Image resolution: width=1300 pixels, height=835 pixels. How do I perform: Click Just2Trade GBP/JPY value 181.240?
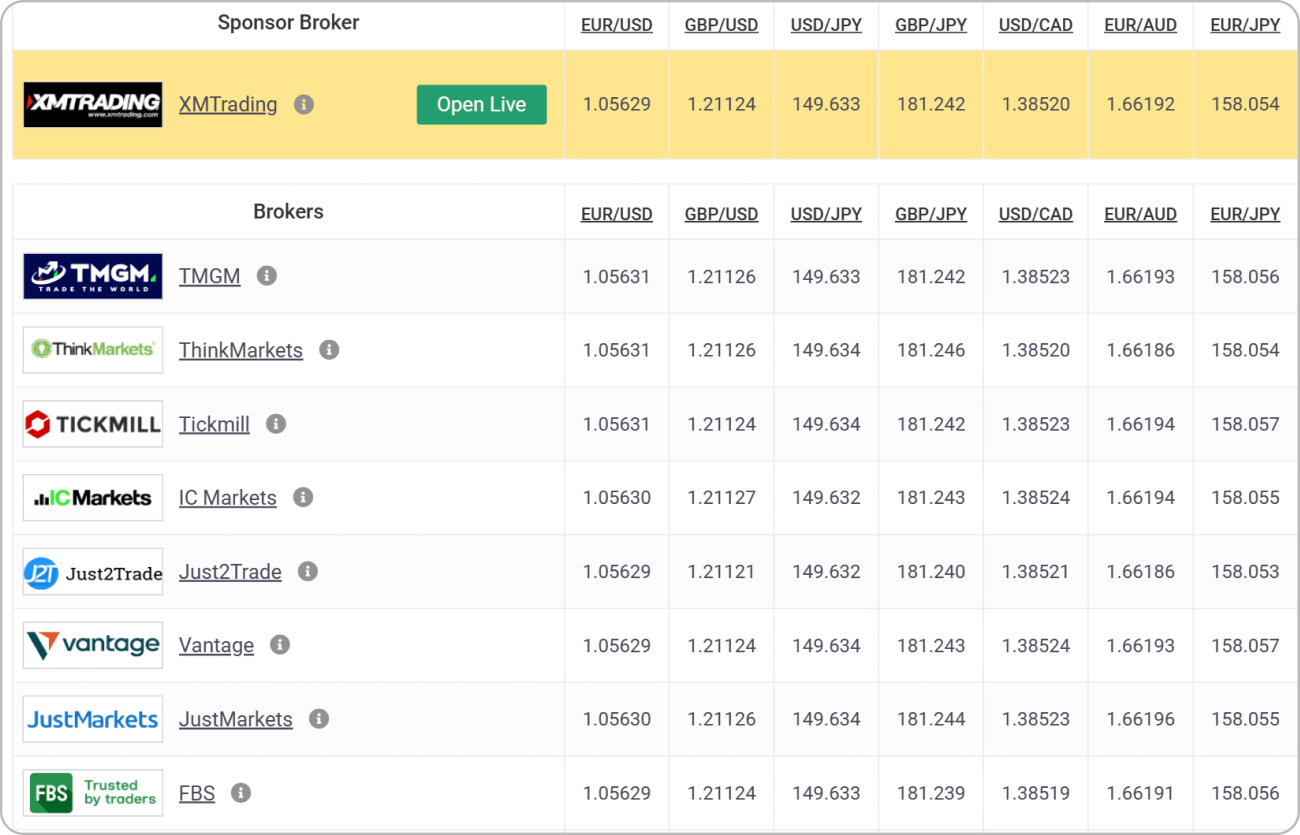[931, 571]
